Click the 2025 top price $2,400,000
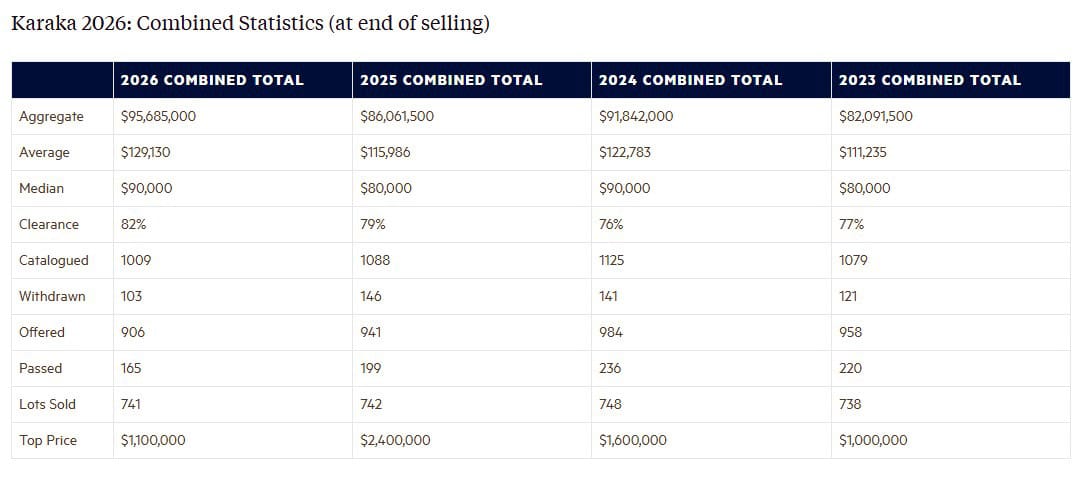This screenshot has width=1085, height=479. pos(395,440)
